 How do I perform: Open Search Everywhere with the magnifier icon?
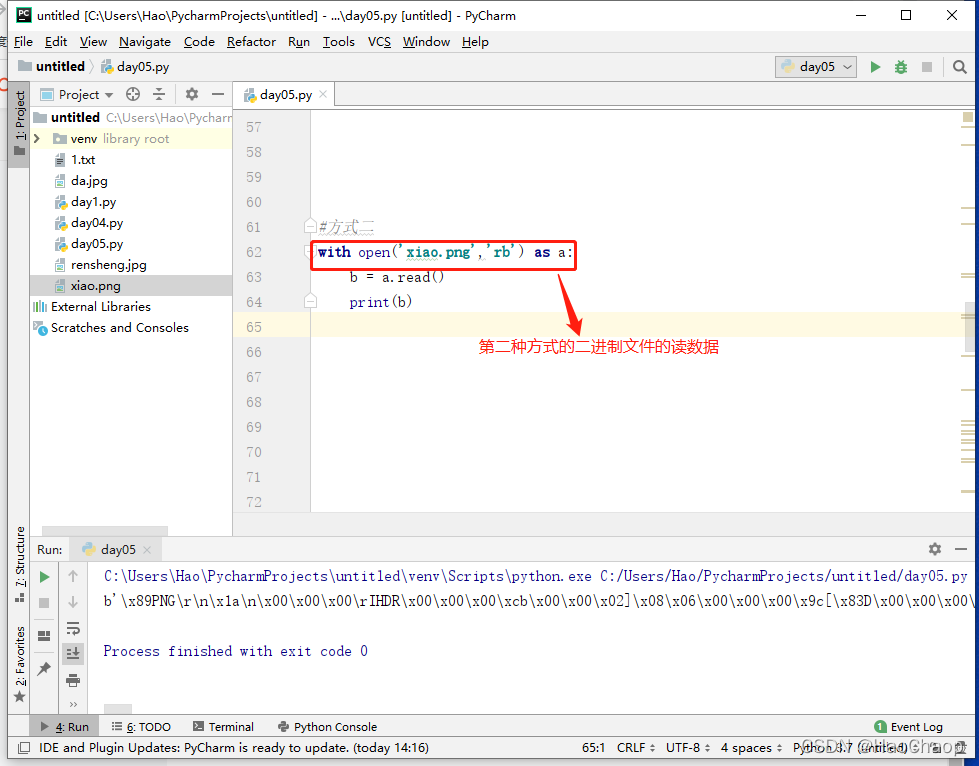point(960,67)
